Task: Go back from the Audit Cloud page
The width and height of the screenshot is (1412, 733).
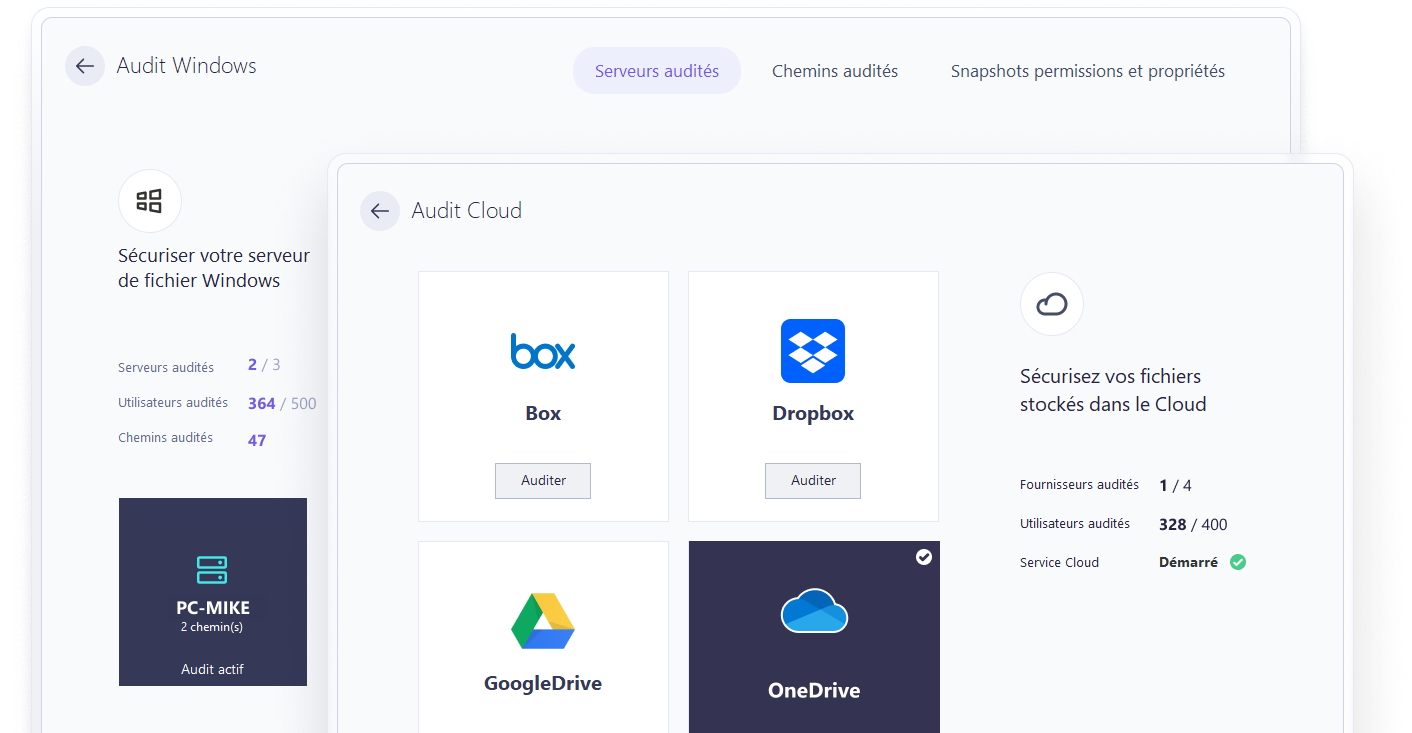Action: 380,211
